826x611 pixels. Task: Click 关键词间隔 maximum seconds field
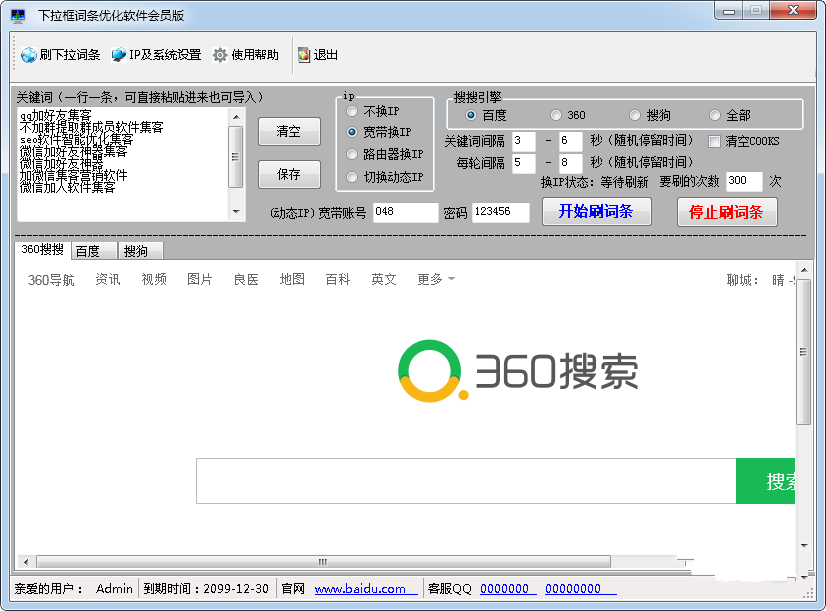[571, 141]
